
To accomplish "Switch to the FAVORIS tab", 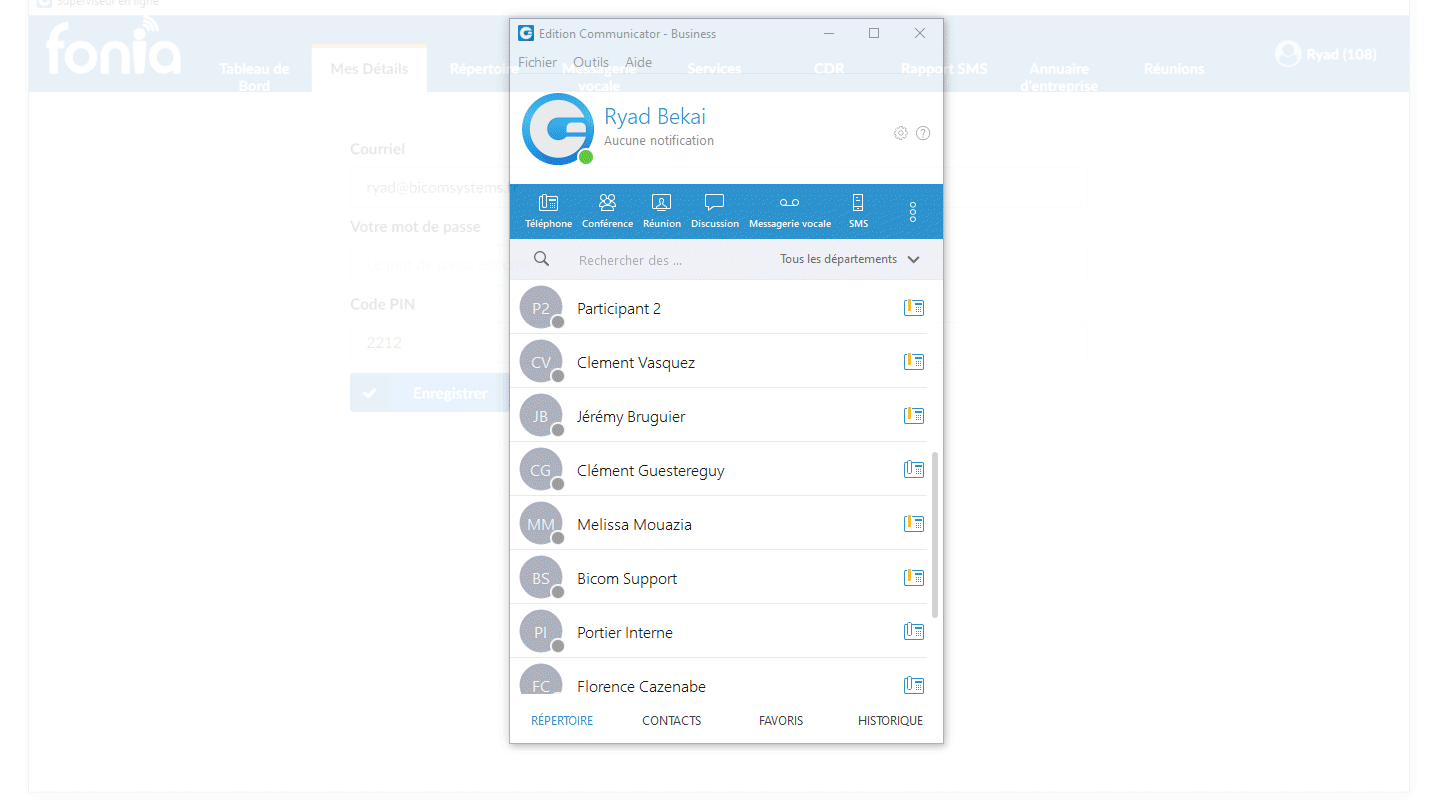I will tap(781, 720).
